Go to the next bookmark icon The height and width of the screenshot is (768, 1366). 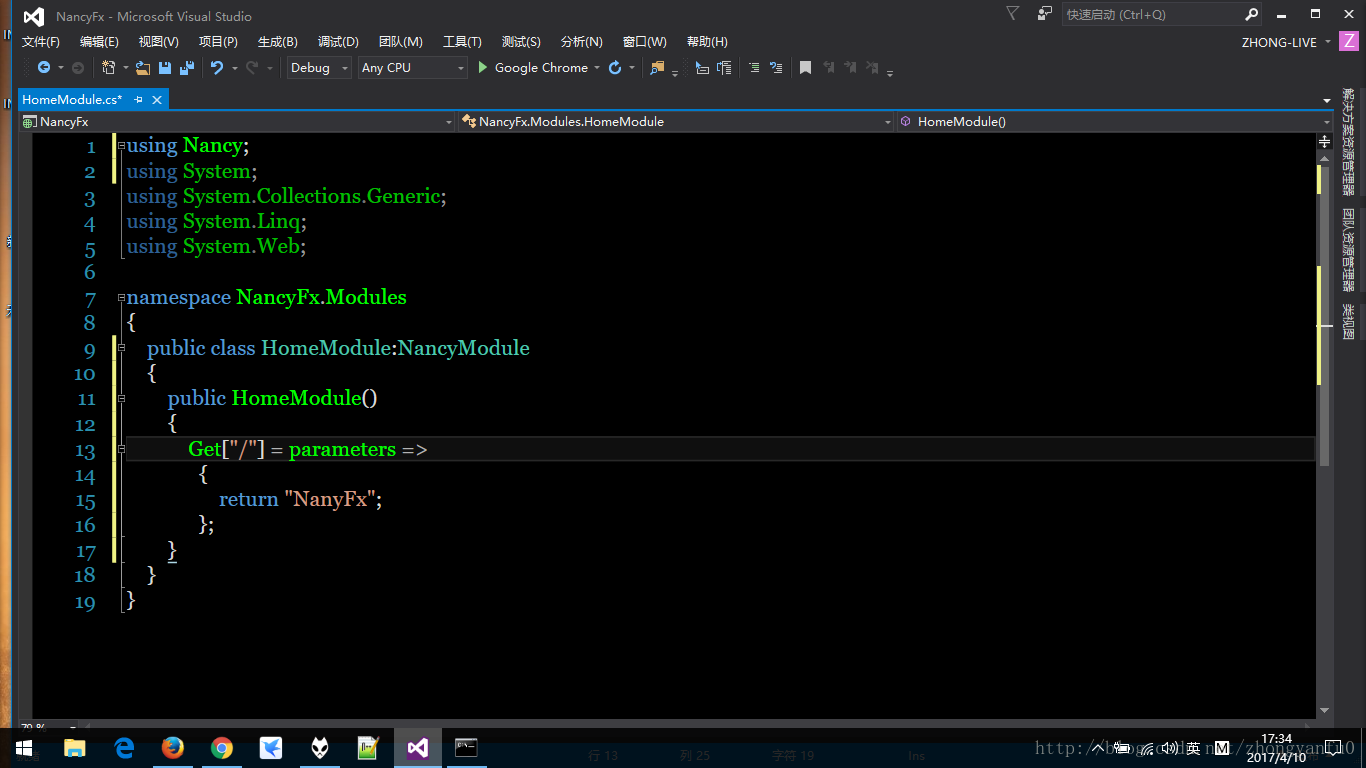[x=851, y=68]
